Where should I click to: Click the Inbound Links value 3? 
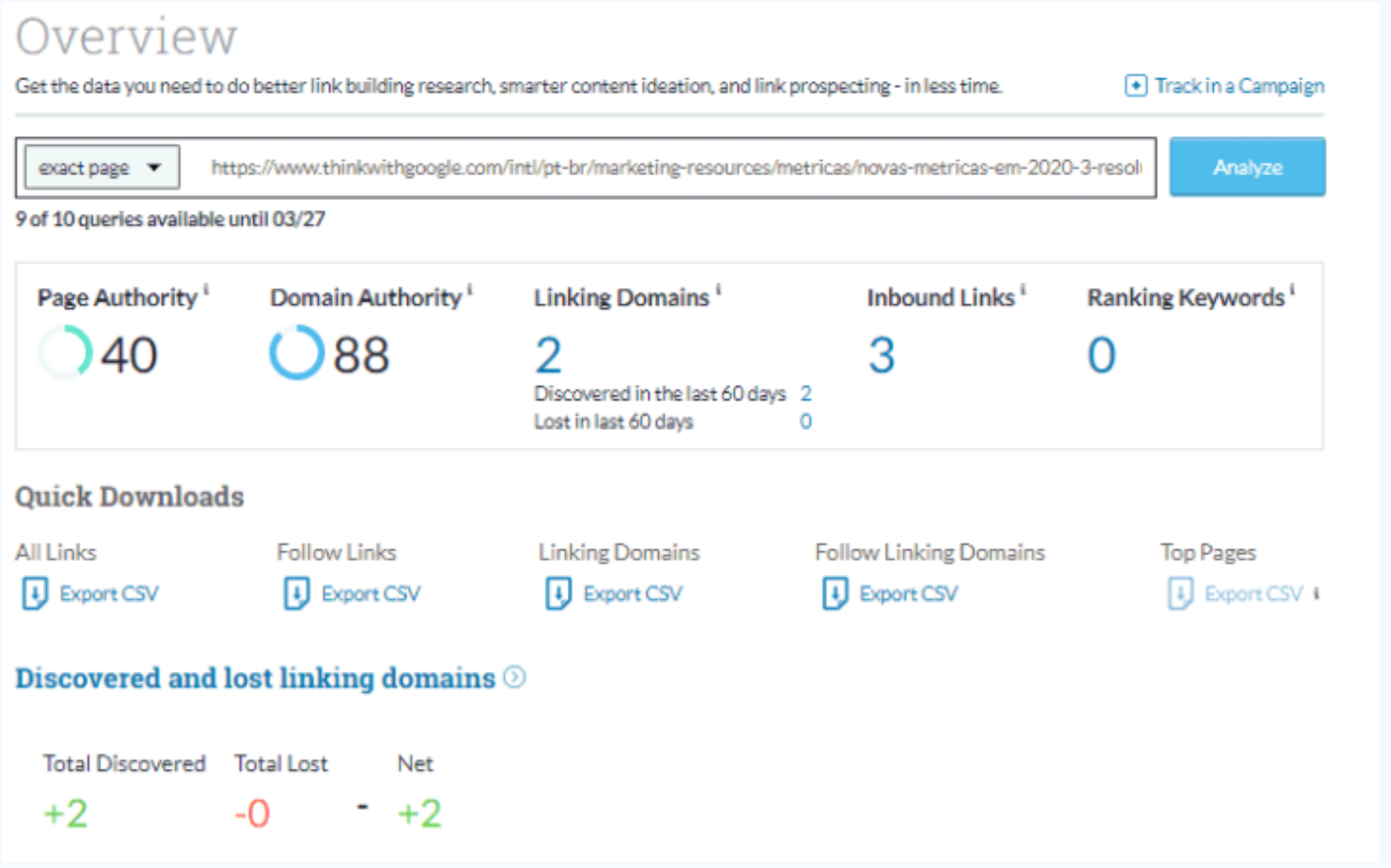(x=882, y=355)
